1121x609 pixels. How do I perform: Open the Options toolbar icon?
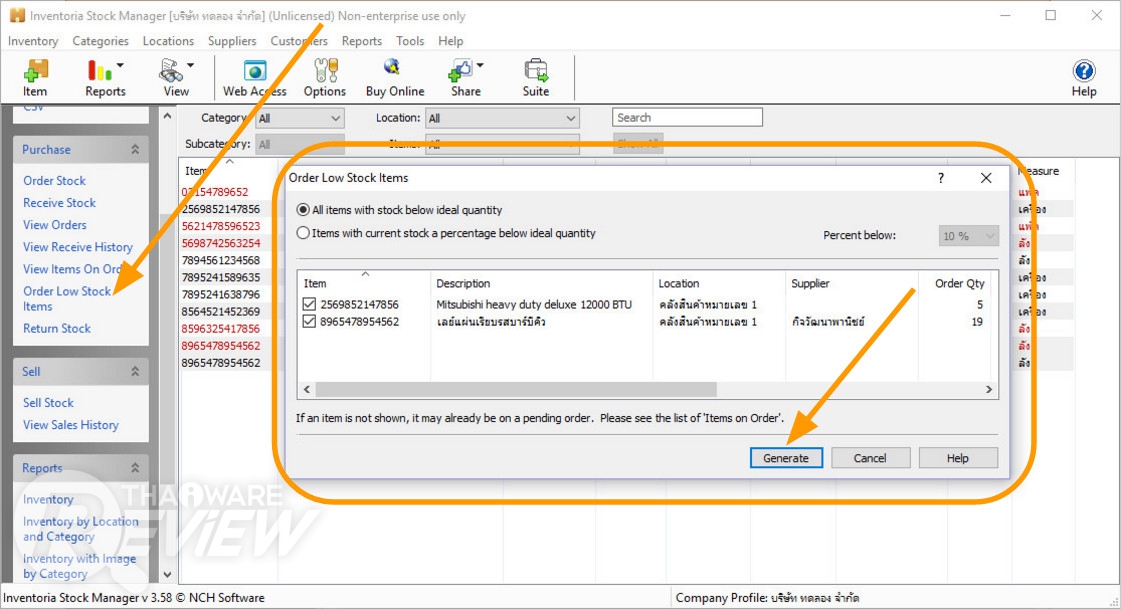click(325, 77)
